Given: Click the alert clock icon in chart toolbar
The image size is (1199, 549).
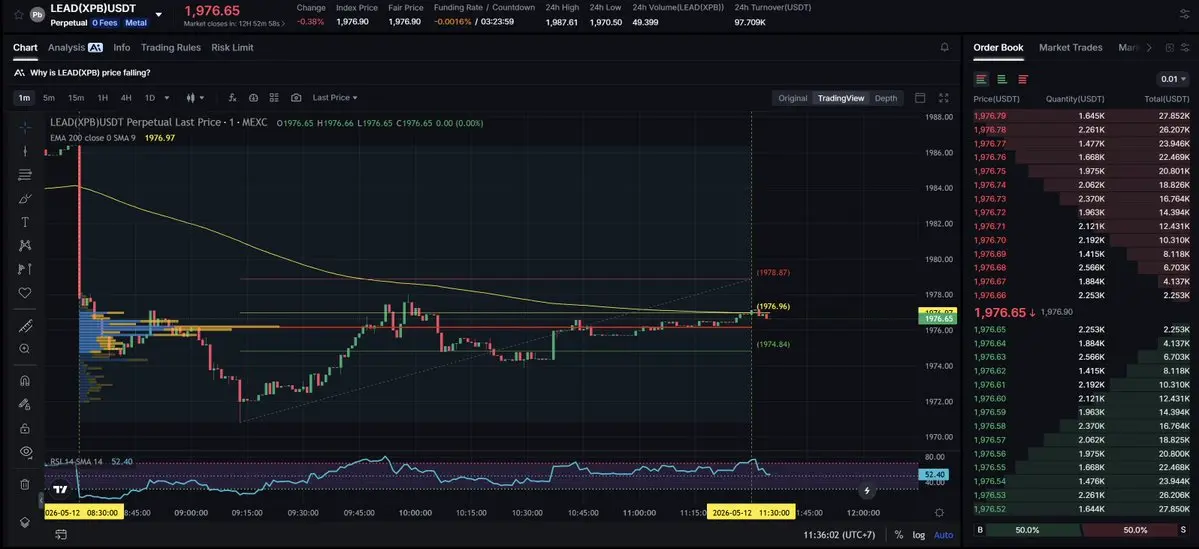Looking at the screenshot, I should click(x=253, y=98).
